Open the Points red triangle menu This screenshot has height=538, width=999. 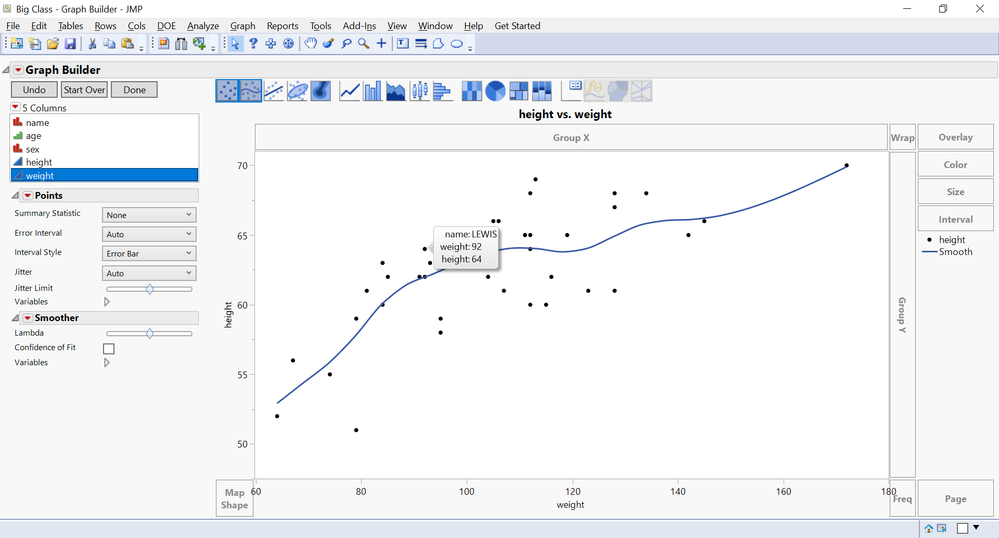[x=28, y=195]
